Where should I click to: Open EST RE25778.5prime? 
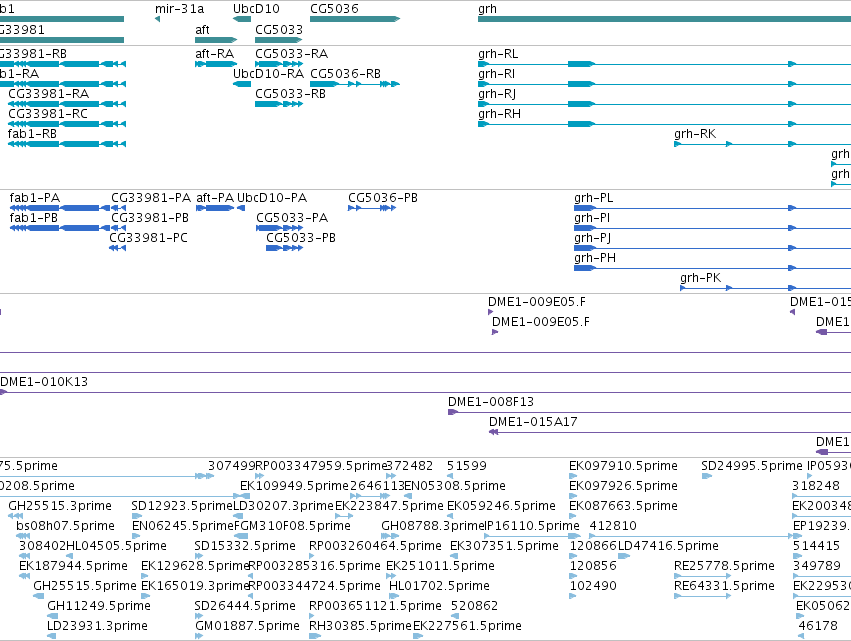pos(724,567)
